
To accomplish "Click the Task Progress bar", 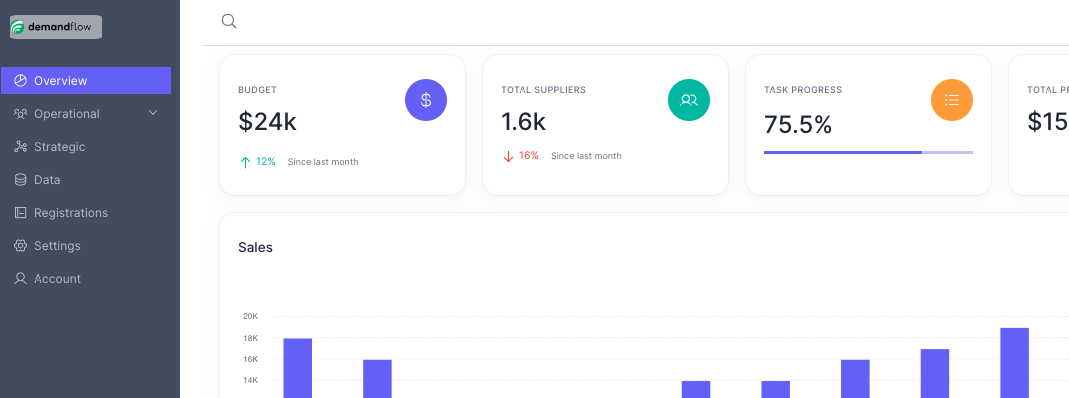I will pos(868,153).
